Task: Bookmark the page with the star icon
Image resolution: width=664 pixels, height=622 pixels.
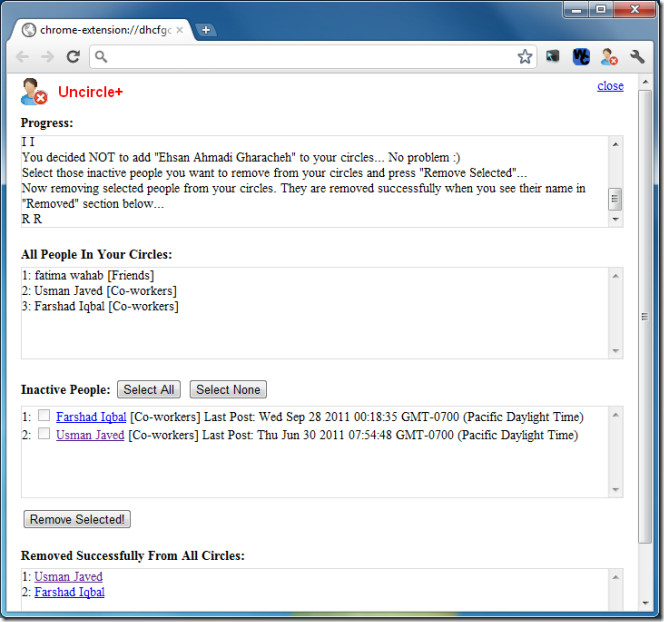Action: pyautogui.click(x=525, y=56)
